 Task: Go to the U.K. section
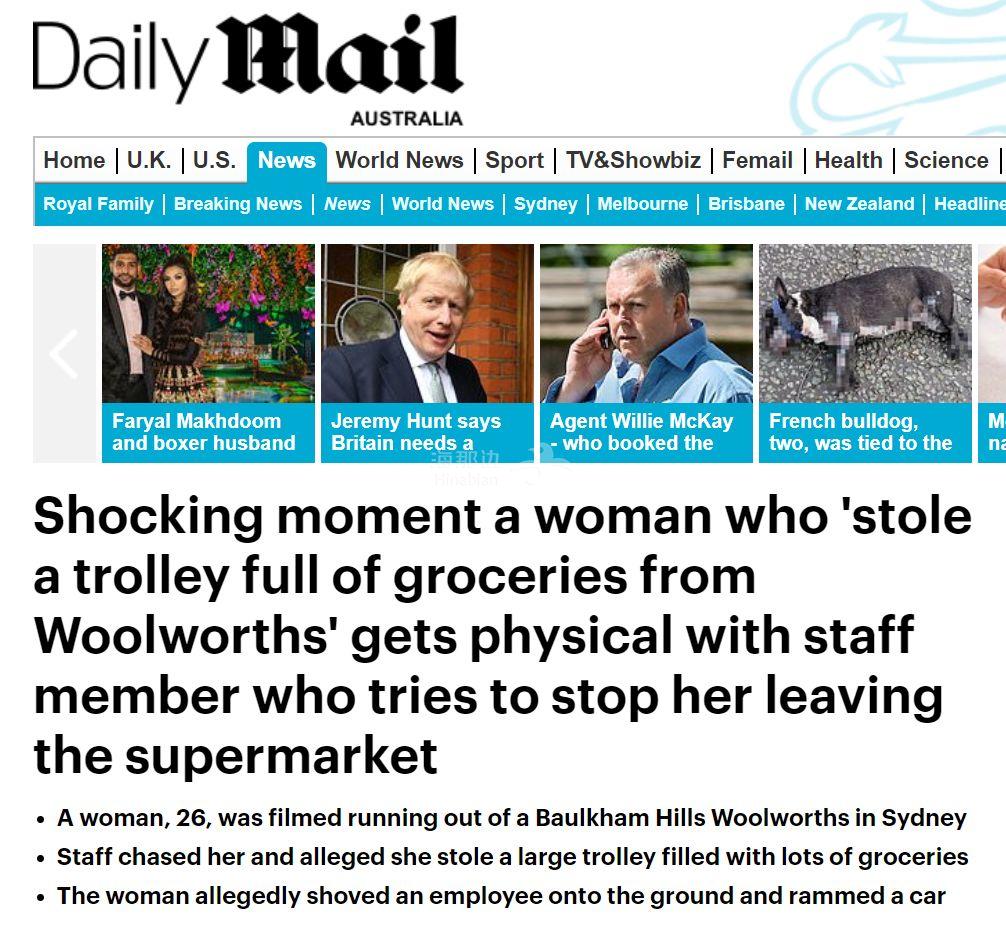149,160
